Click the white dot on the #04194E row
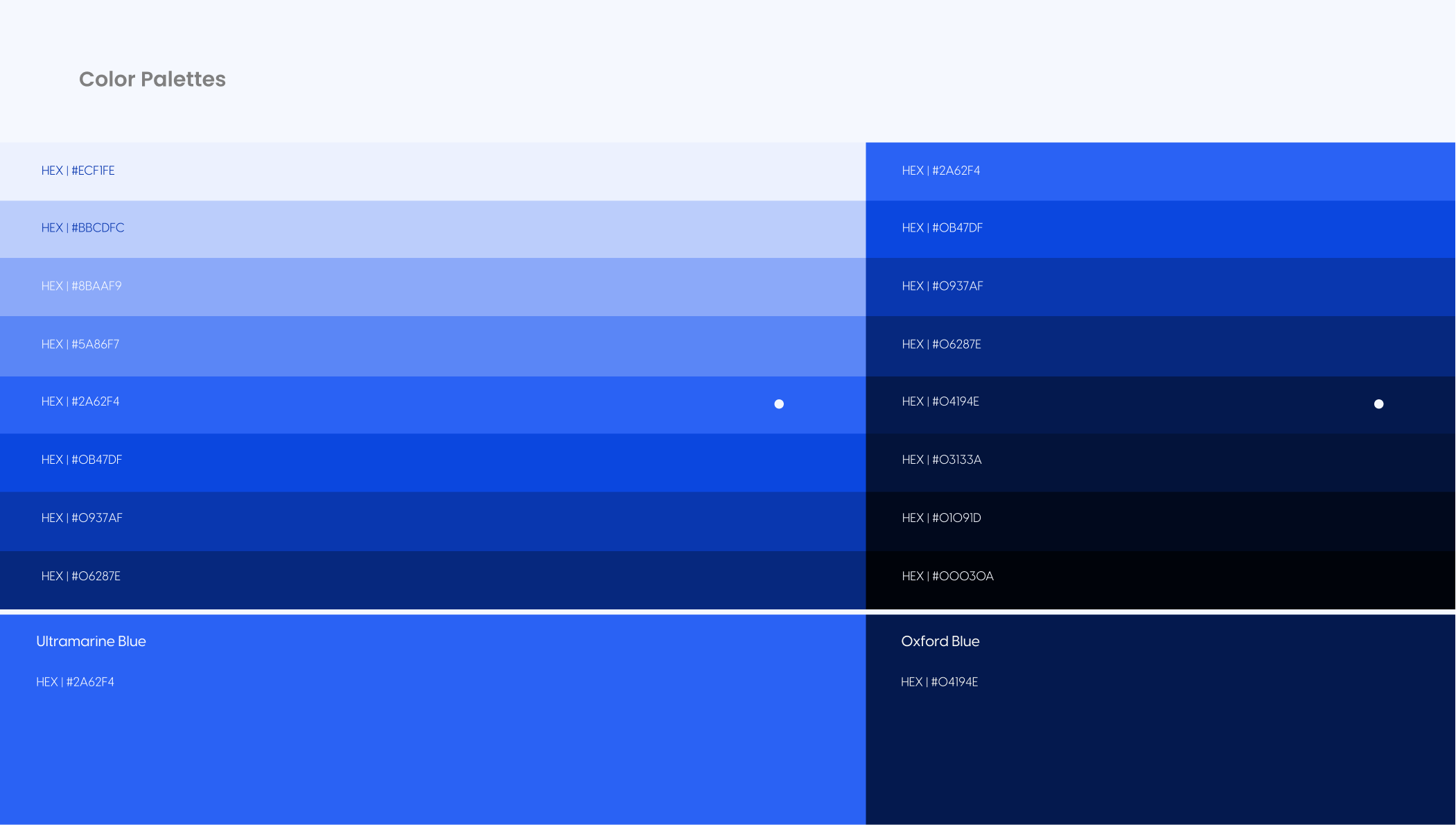Image resolution: width=1456 pixels, height=825 pixels. click(x=1378, y=404)
